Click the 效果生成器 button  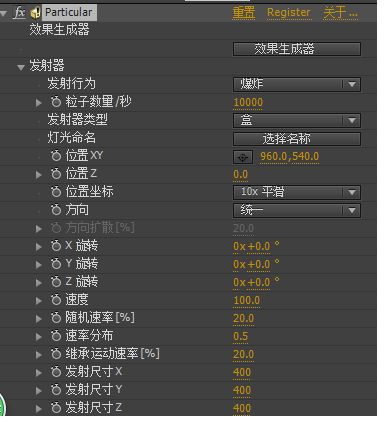[x=297, y=49]
